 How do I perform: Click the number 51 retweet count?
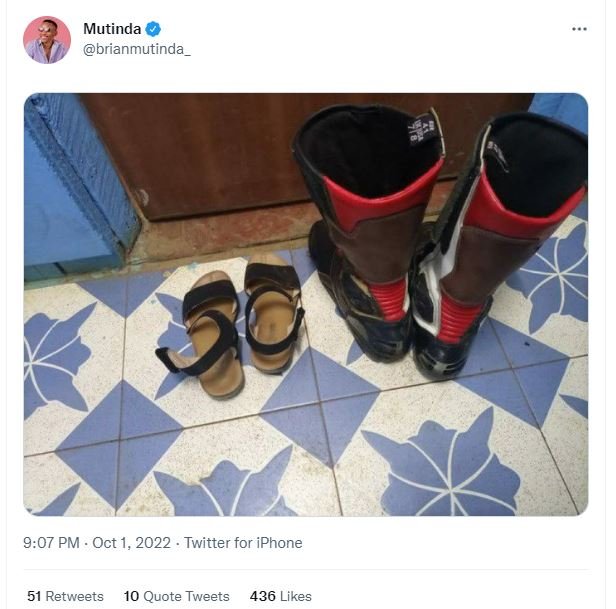[34, 596]
